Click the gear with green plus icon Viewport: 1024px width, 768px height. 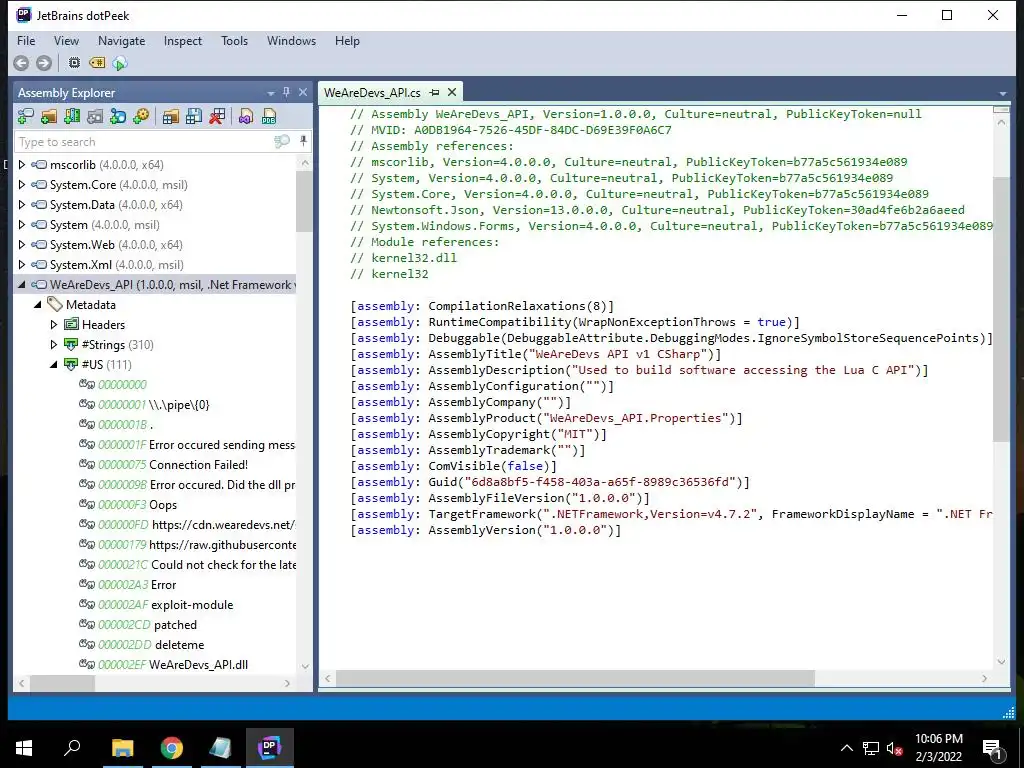[x=140, y=117]
